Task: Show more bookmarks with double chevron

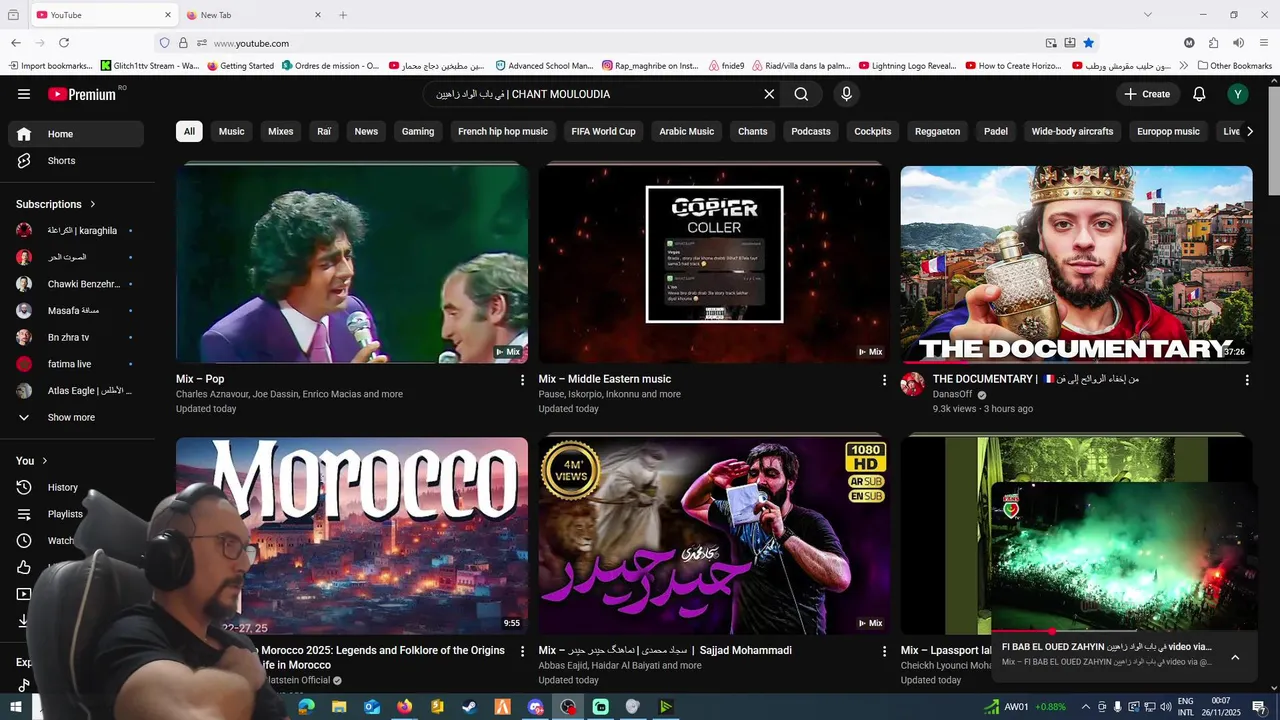Action: (1183, 66)
